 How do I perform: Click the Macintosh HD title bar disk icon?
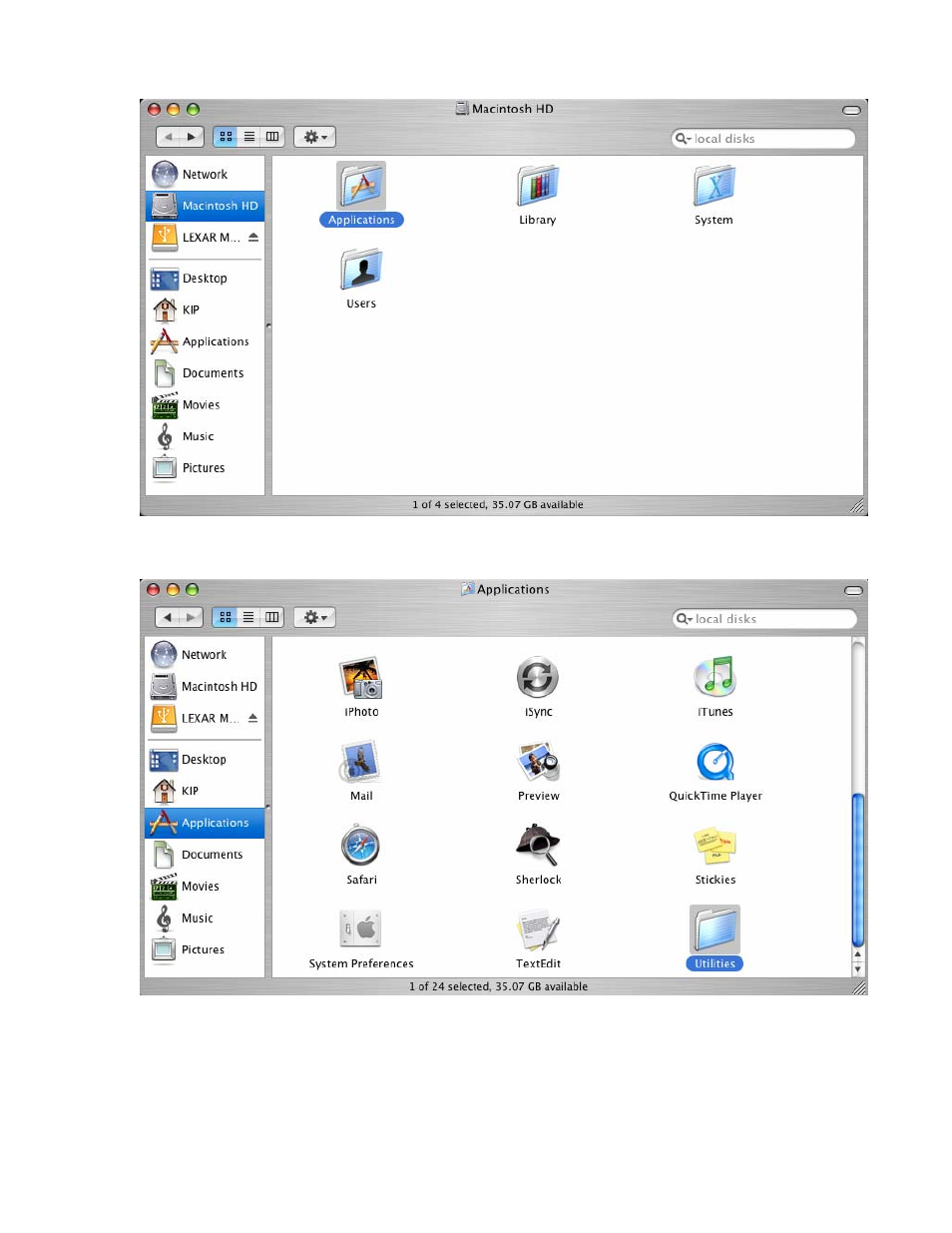pos(462,108)
